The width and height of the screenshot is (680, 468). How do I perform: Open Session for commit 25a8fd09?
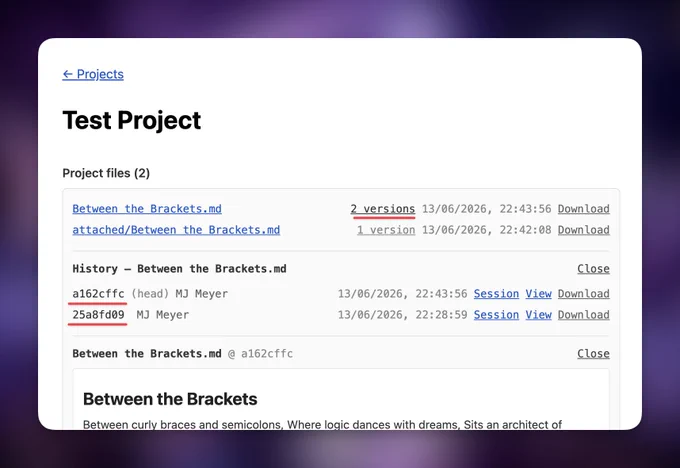(x=496, y=315)
